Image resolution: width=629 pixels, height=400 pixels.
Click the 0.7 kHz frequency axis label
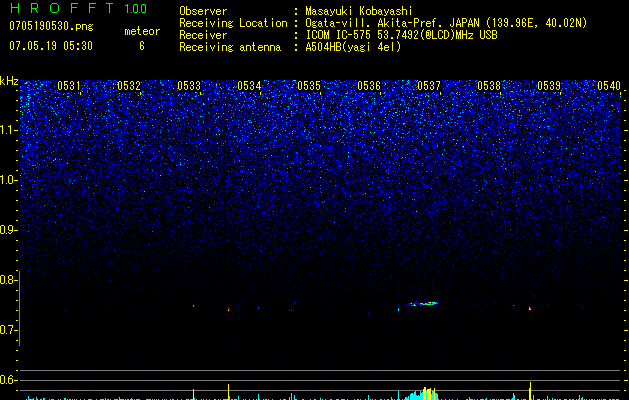tap(8, 330)
